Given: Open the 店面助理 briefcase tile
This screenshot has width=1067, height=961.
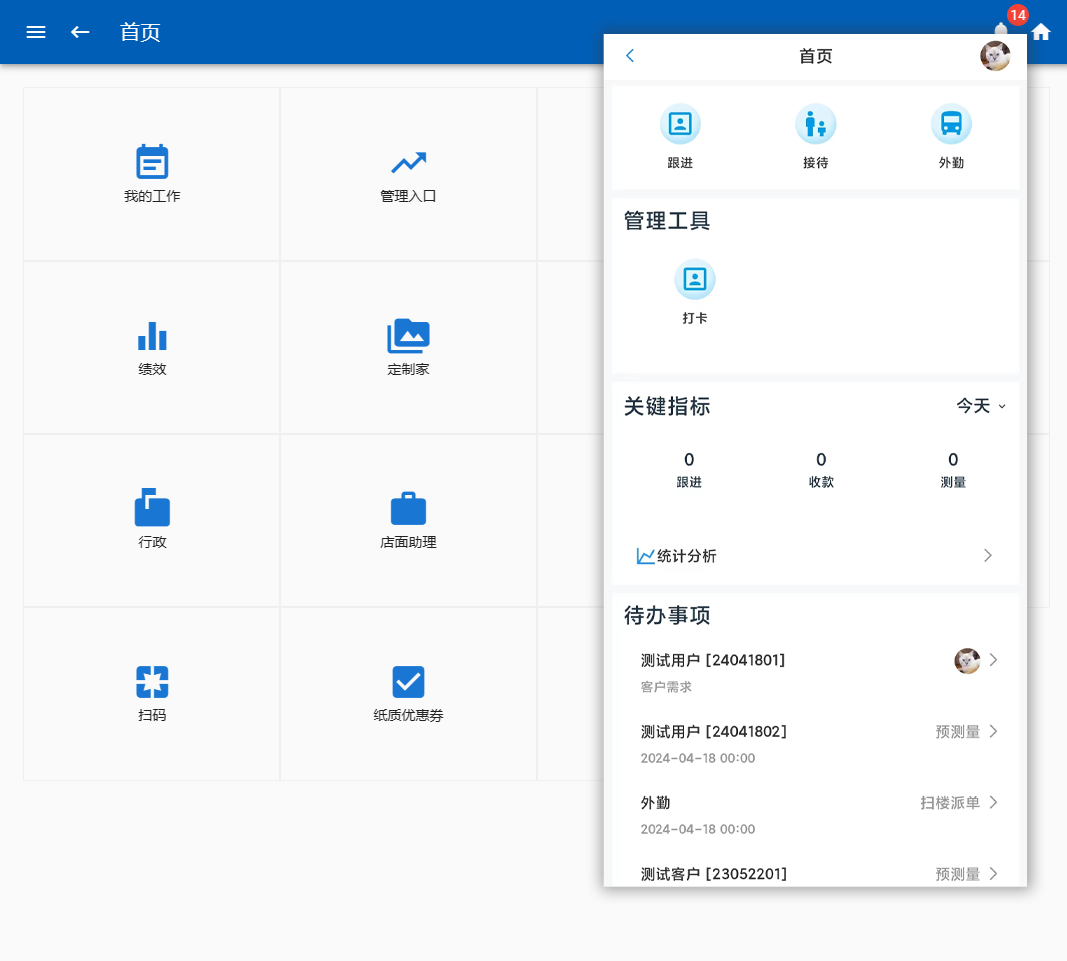Looking at the screenshot, I should coord(408,519).
